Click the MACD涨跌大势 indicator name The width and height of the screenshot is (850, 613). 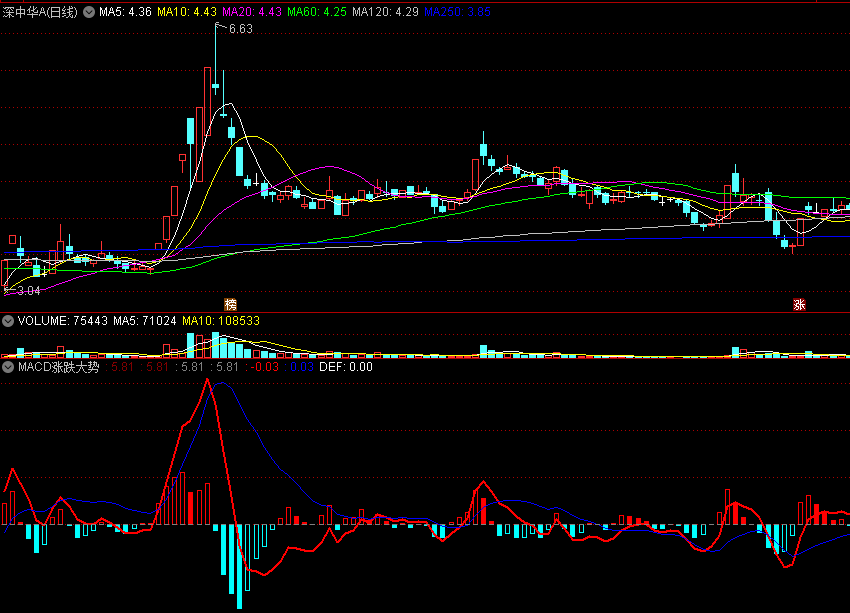59,367
